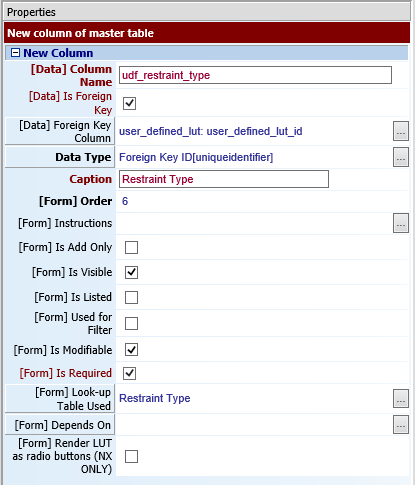Enable the Used for Filter checkbox

tap(131, 323)
